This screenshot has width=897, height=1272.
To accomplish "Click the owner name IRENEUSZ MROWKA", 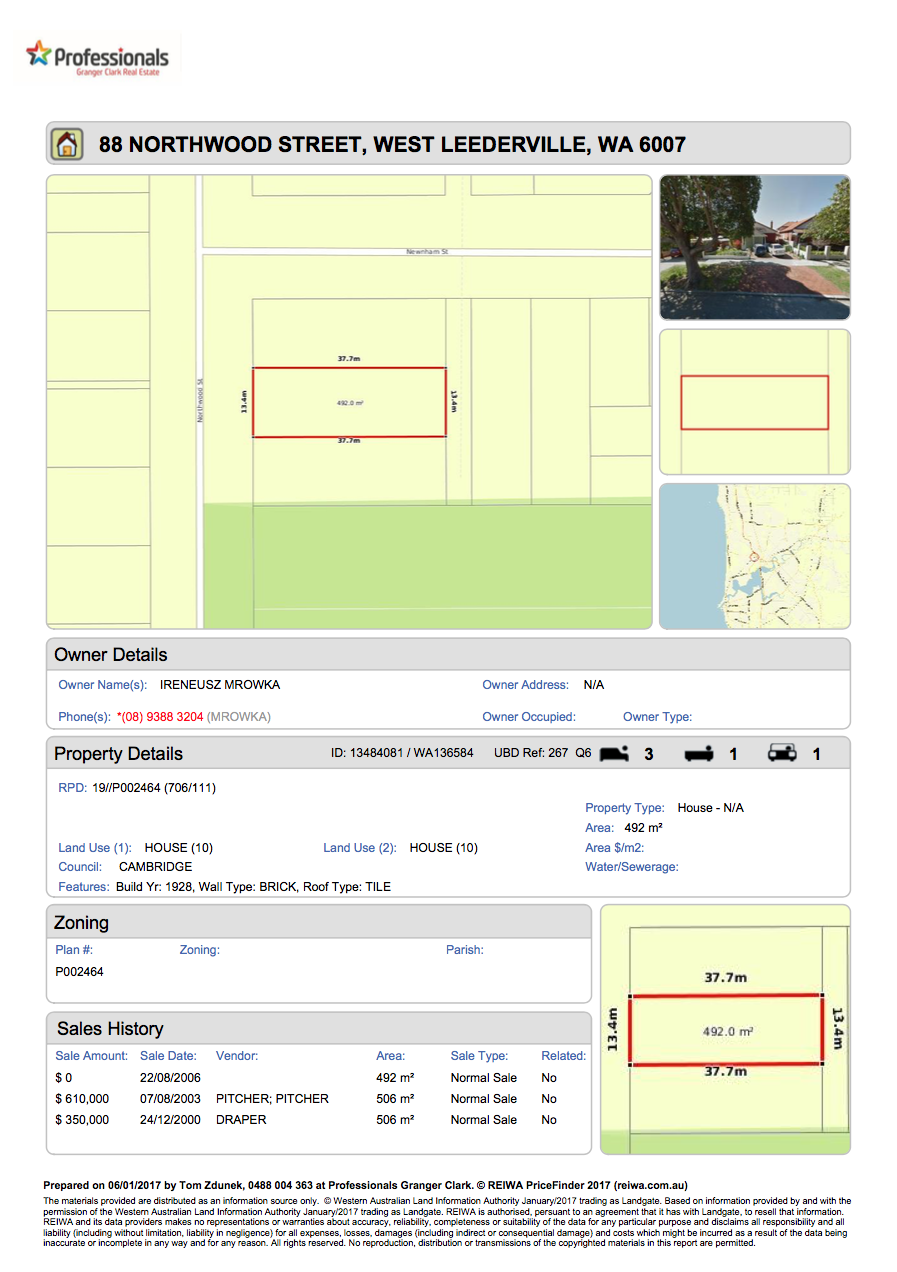I will (x=220, y=685).
